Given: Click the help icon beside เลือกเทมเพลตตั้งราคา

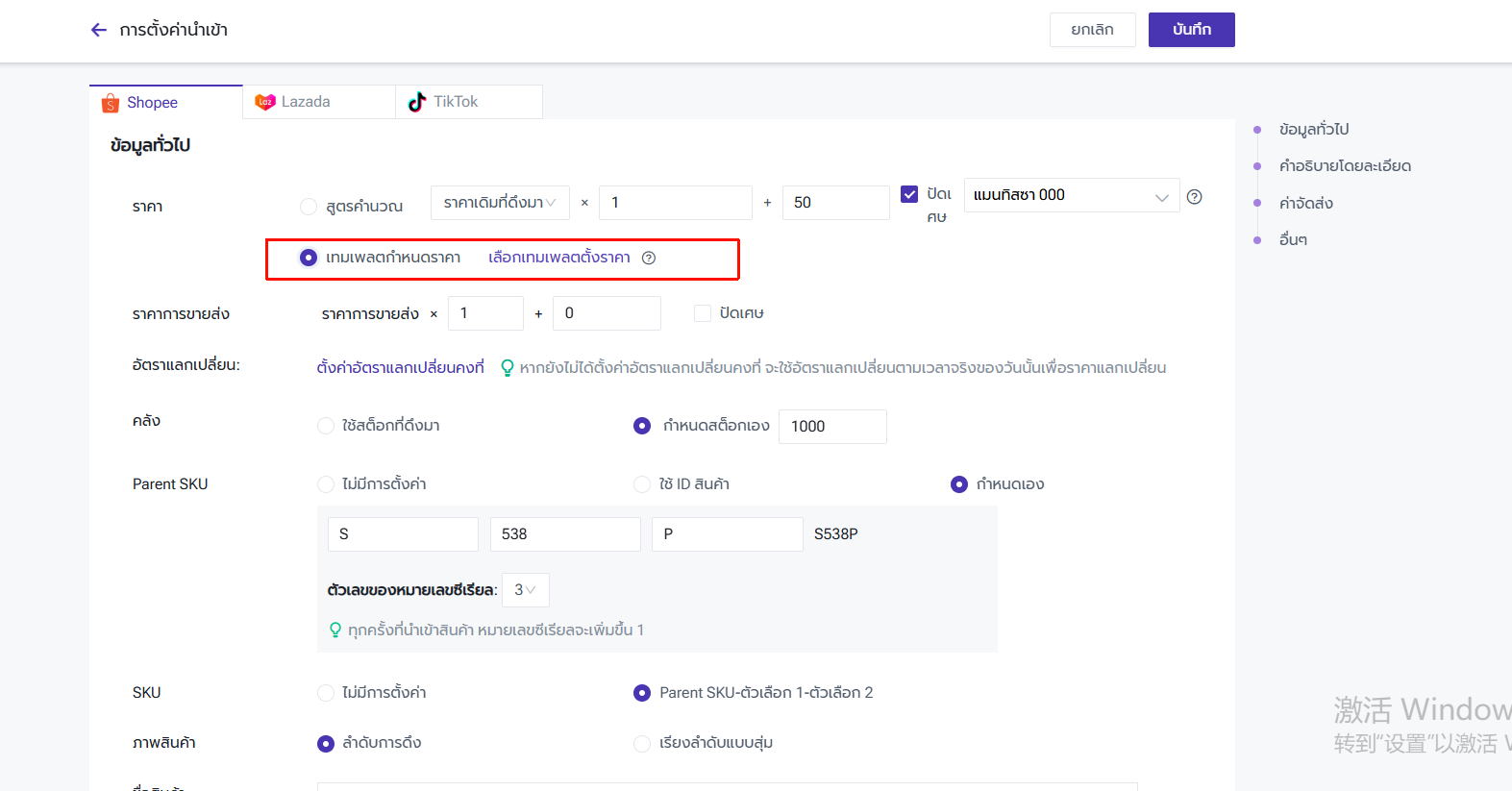Looking at the screenshot, I should pyautogui.click(x=649, y=258).
